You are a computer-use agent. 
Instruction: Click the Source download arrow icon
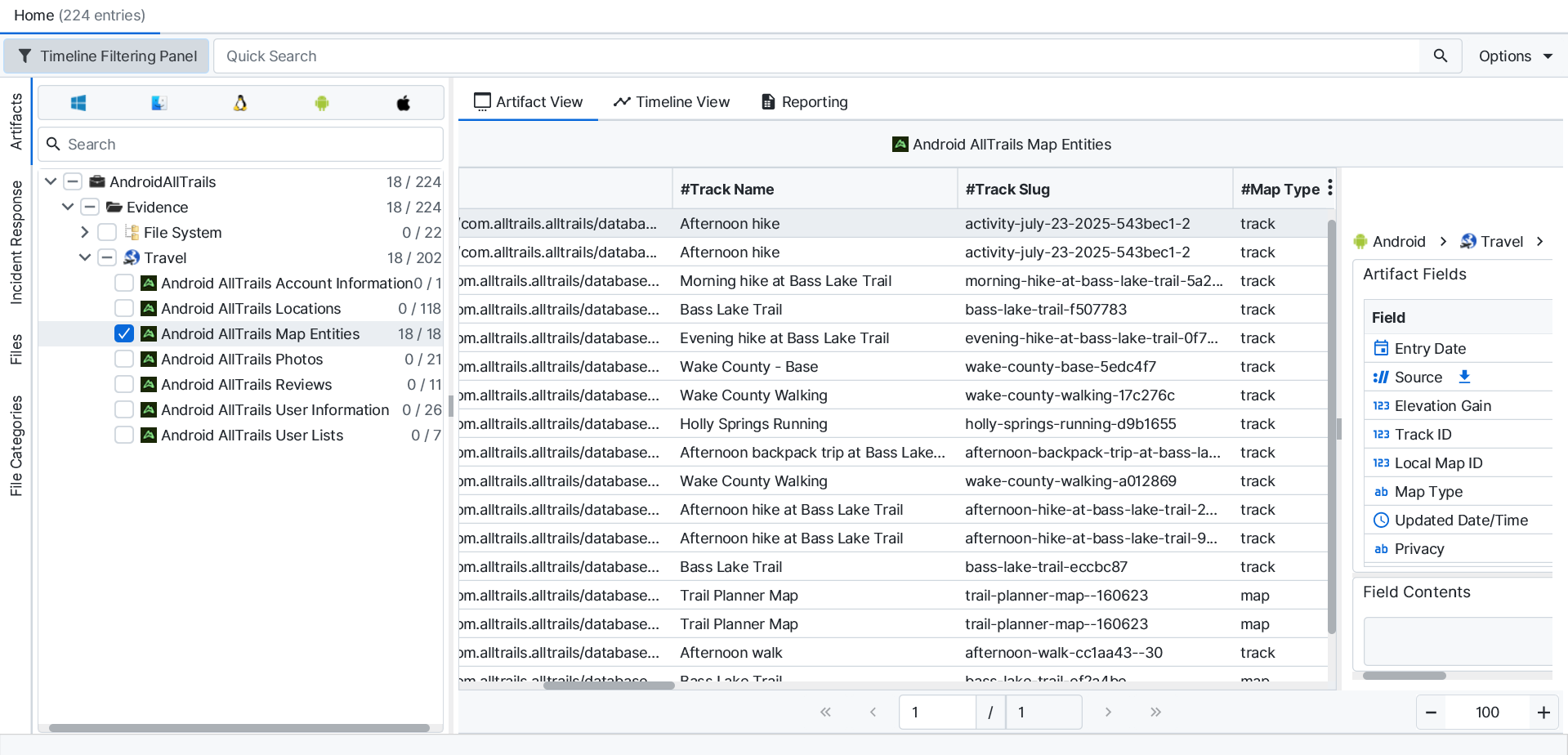1464,377
